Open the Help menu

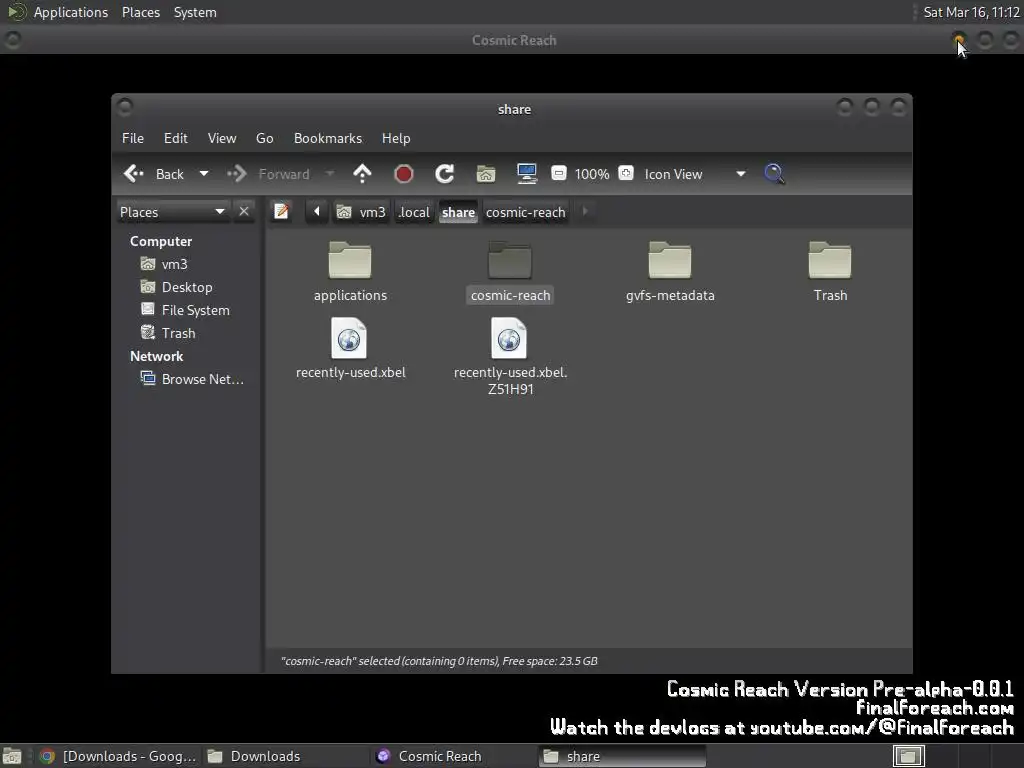pyautogui.click(x=396, y=138)
